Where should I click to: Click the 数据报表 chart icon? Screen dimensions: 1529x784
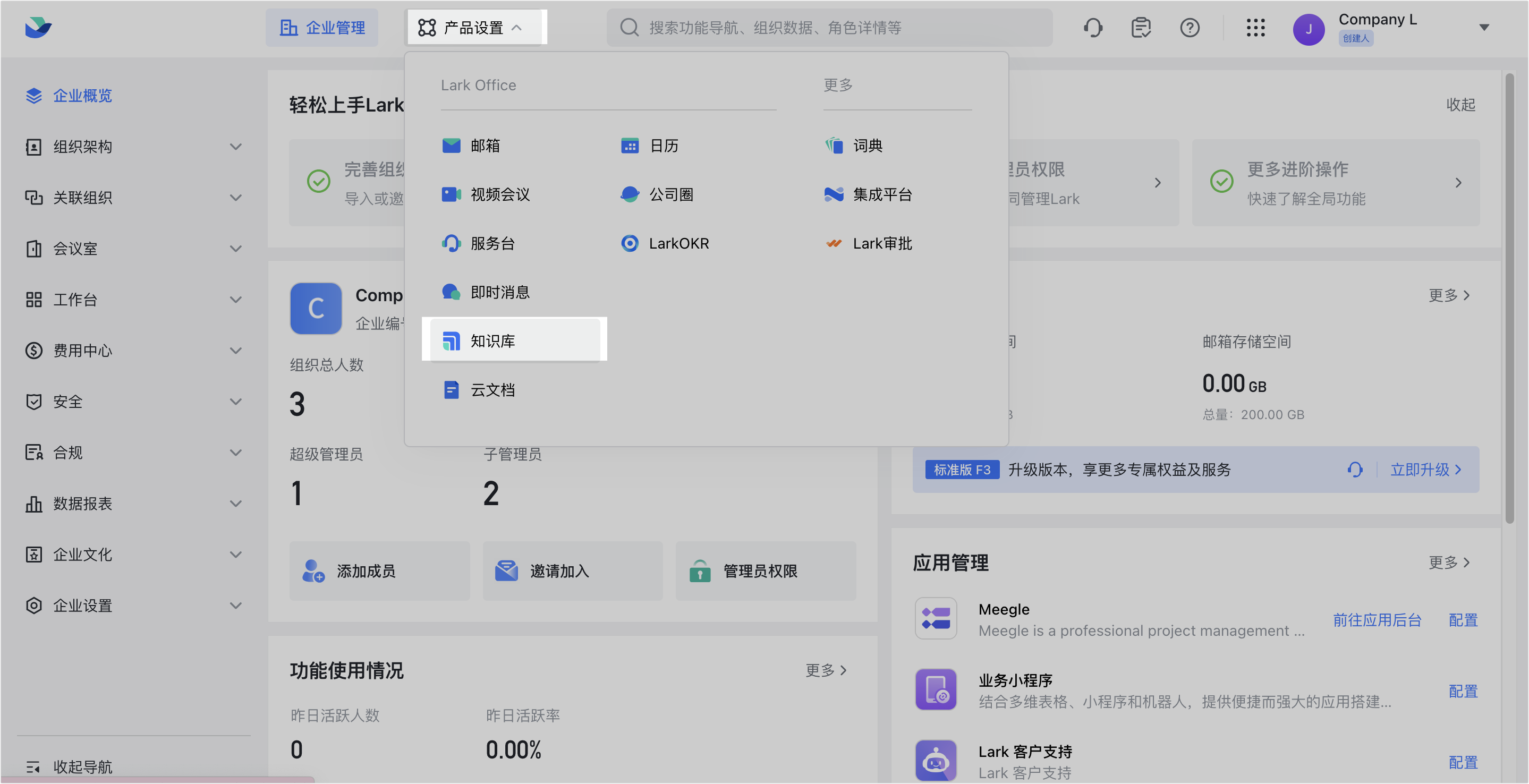pos(34,504)
